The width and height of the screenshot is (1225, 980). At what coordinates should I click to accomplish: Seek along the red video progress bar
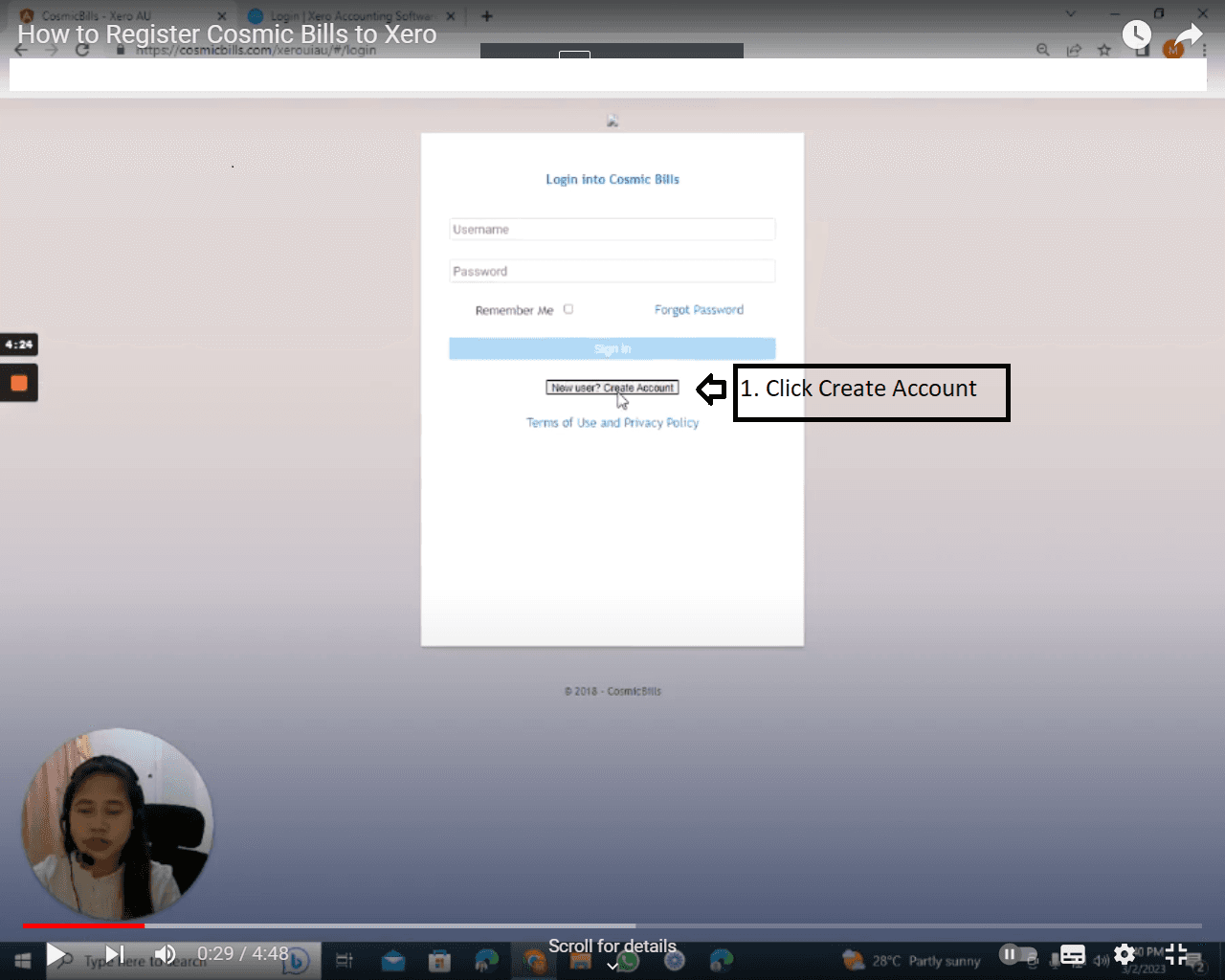coord(83,925)
